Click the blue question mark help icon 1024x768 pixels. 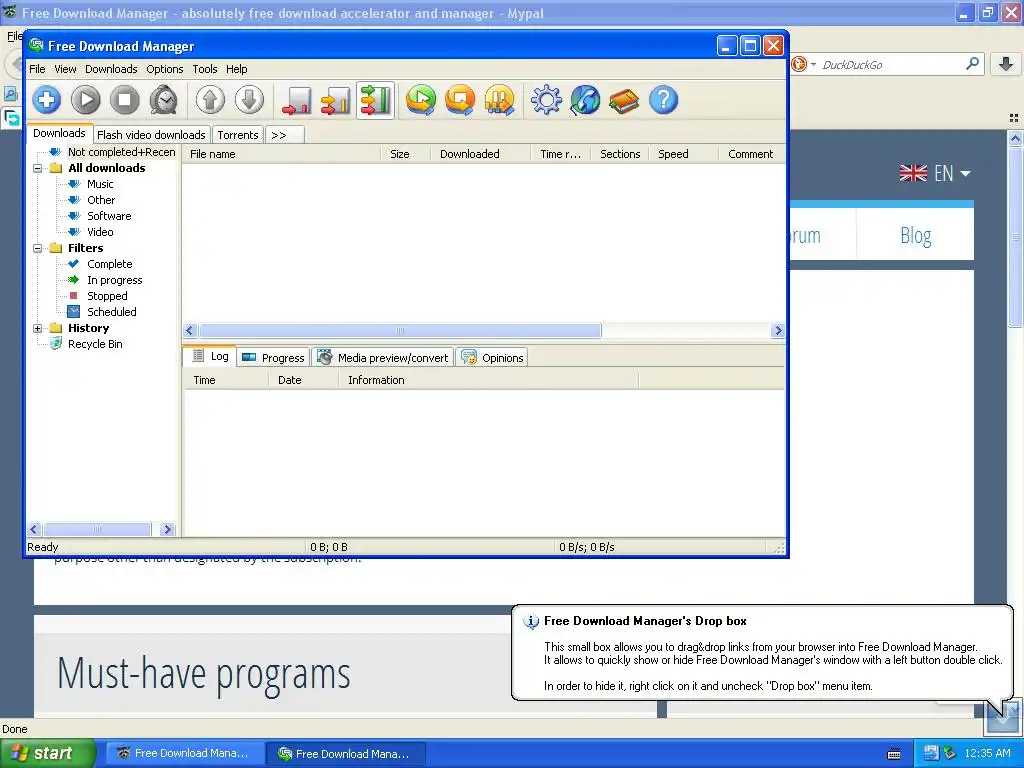(664, 100)
